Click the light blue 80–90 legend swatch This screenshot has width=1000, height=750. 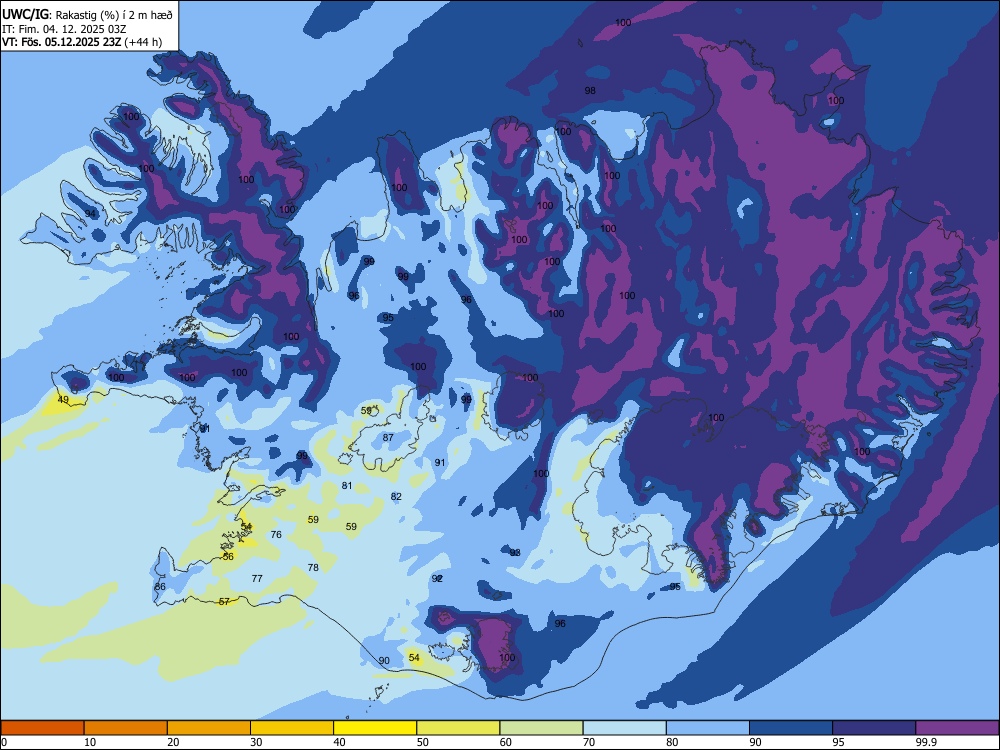point(708,728)
